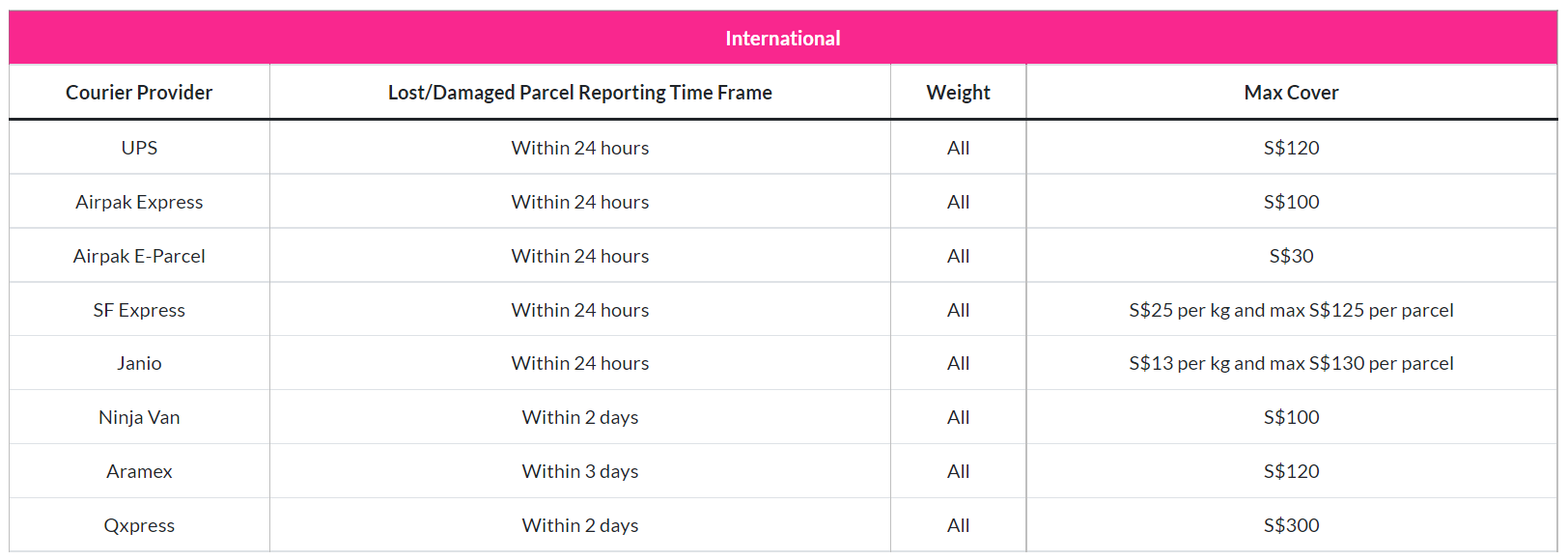The image size is (1568, 560).
Task: Click the Max Cover column header
Action: 1291,93
